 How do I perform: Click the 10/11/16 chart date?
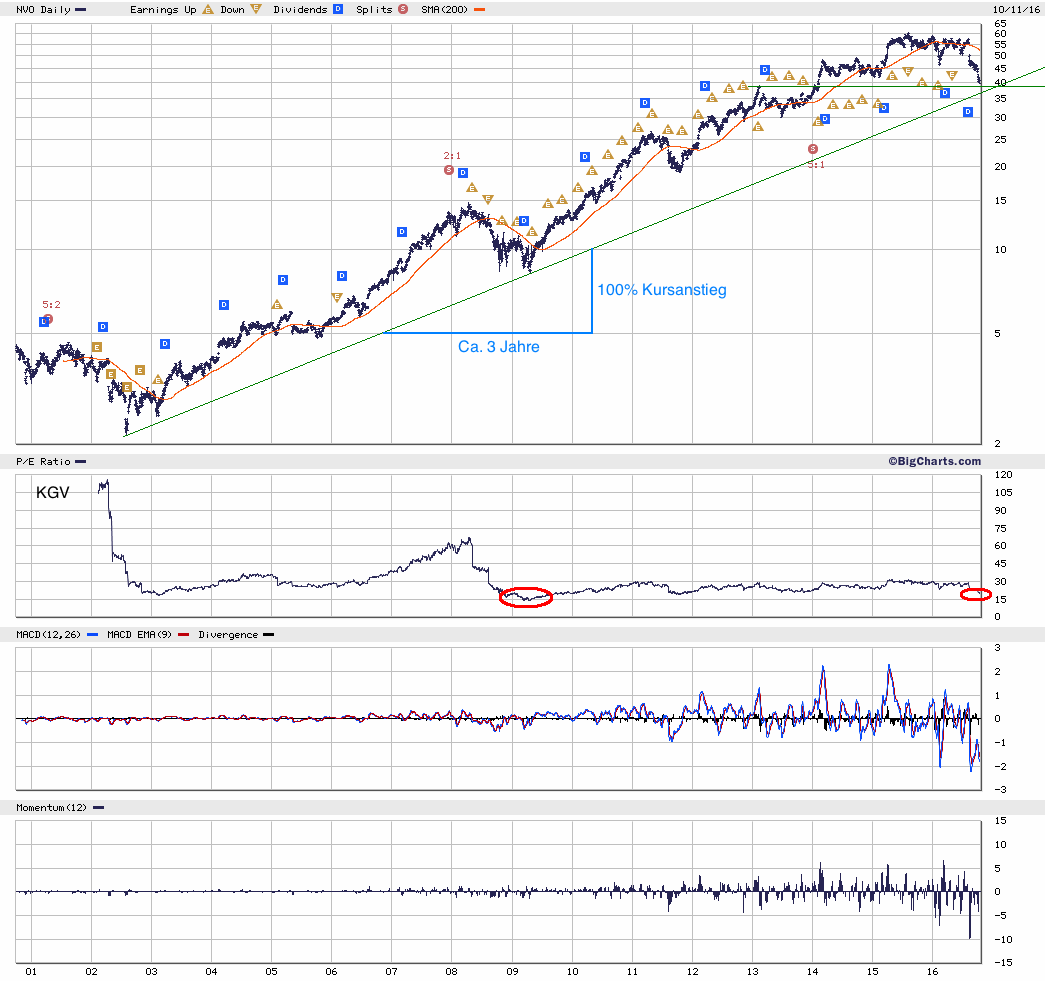tap(1016, 9)
